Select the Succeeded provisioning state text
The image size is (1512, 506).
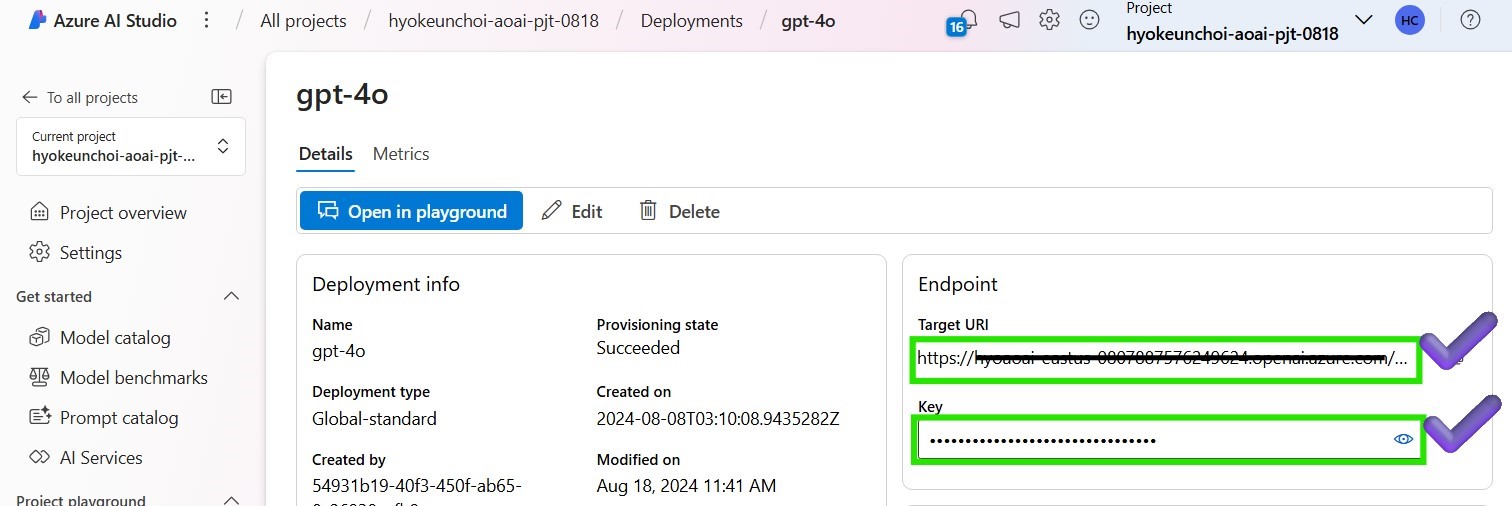tap(638, 348)
